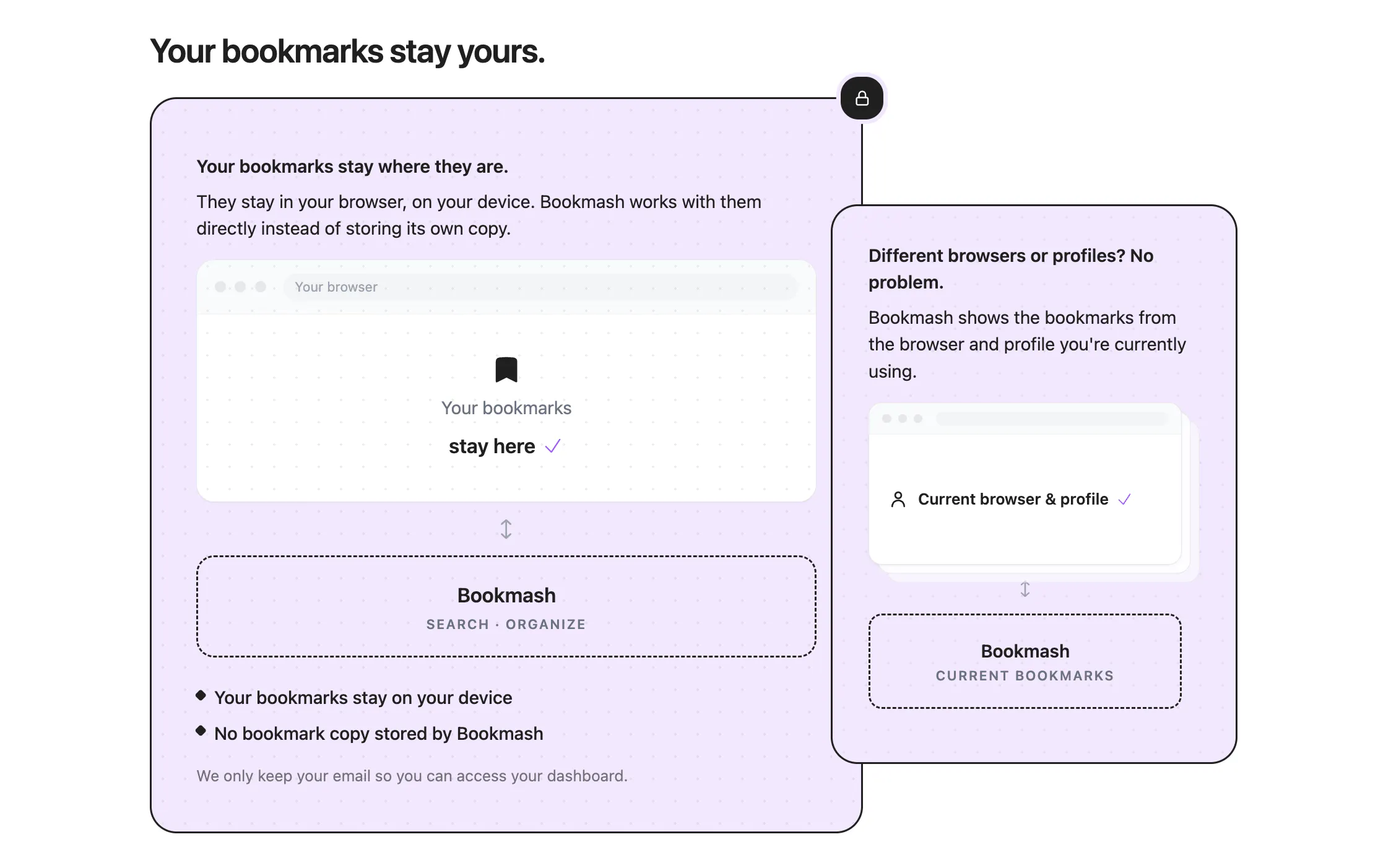Image resolution: width=1378 pixels, height=868 pixels.
Task: Click the black lock icon badge
Action: point(862,98)
